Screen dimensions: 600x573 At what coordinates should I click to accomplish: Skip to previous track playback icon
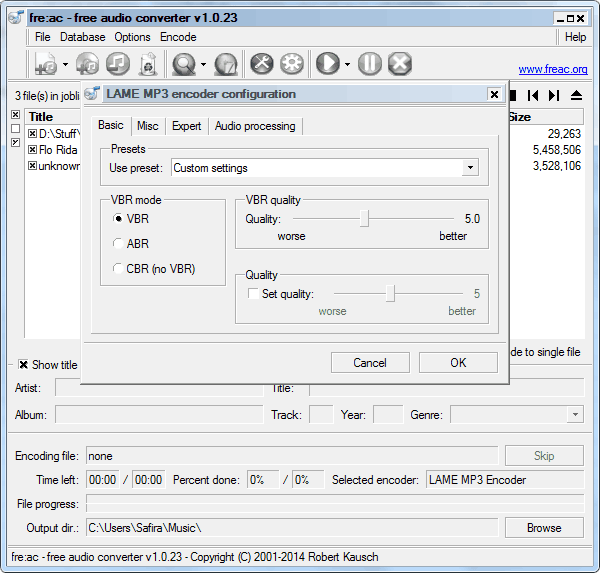533,95
